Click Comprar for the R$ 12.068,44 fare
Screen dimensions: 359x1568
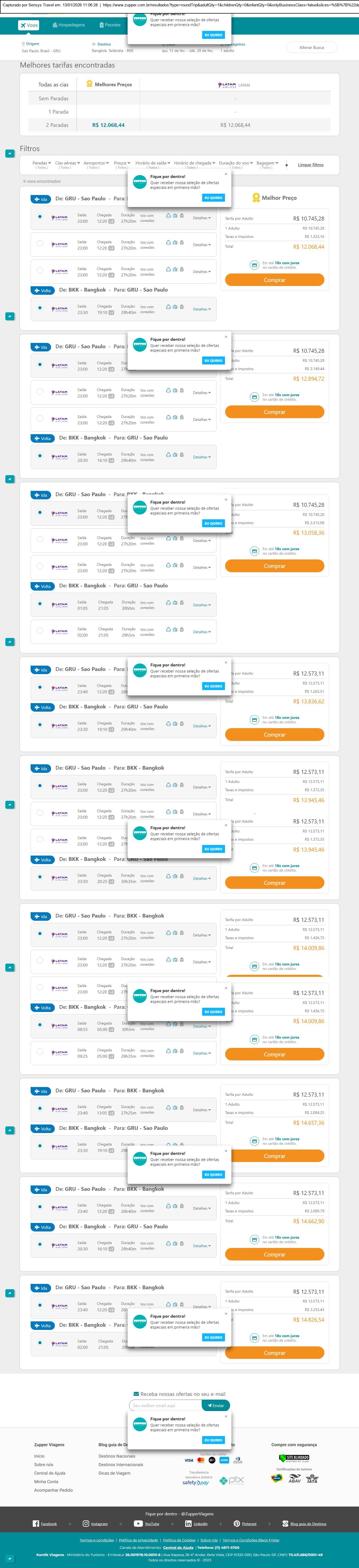pos(274,280)
